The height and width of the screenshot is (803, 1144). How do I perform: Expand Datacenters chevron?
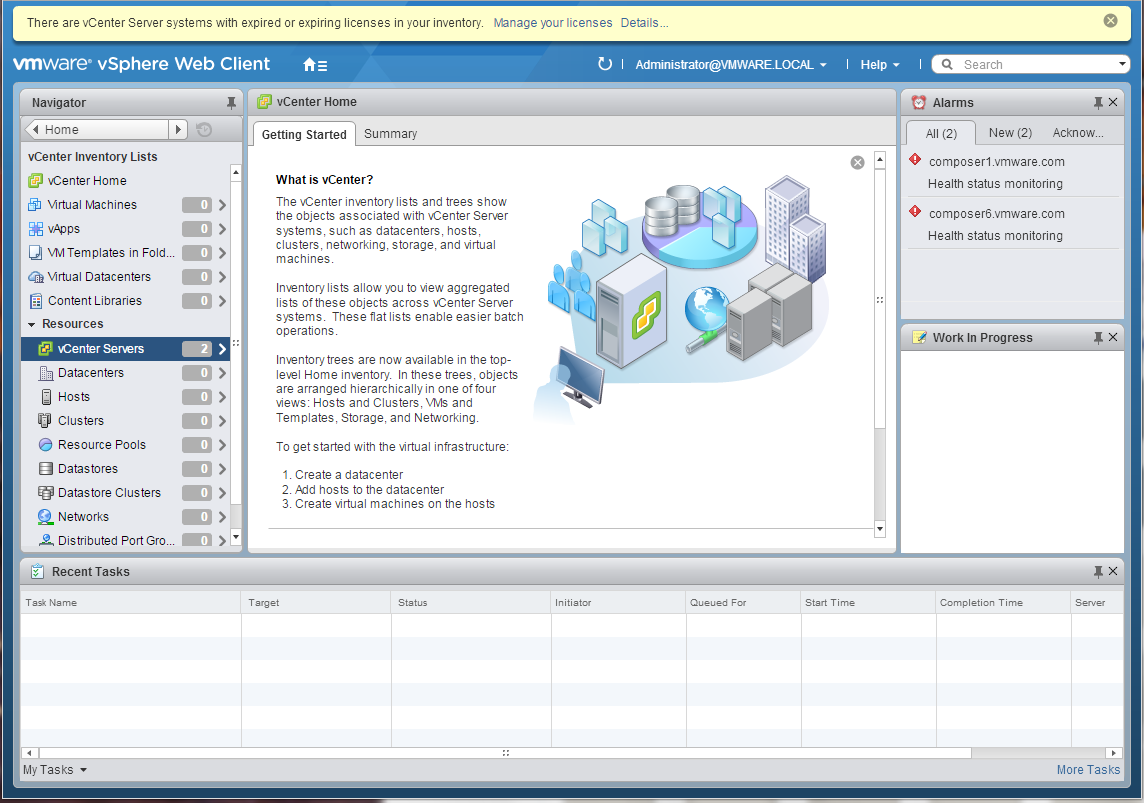[x=223, y=373]
